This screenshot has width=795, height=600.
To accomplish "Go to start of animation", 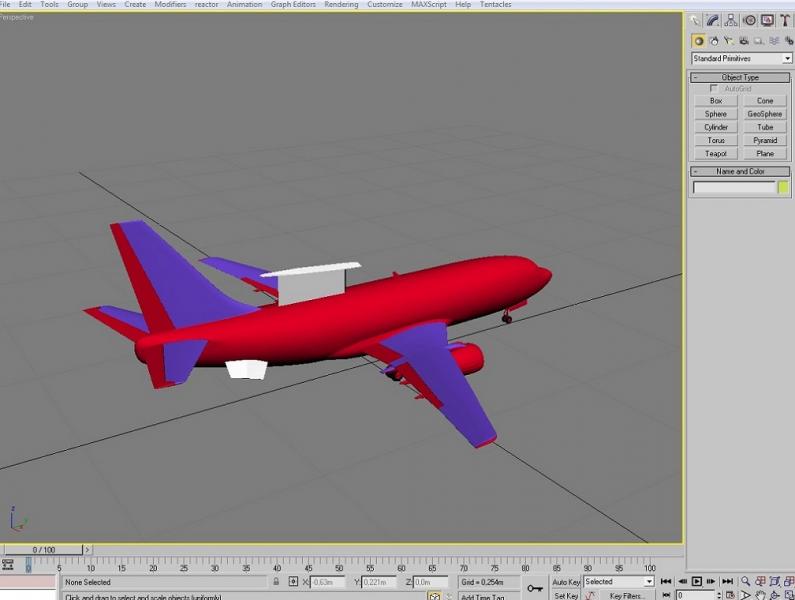I will tap(666, 581).
